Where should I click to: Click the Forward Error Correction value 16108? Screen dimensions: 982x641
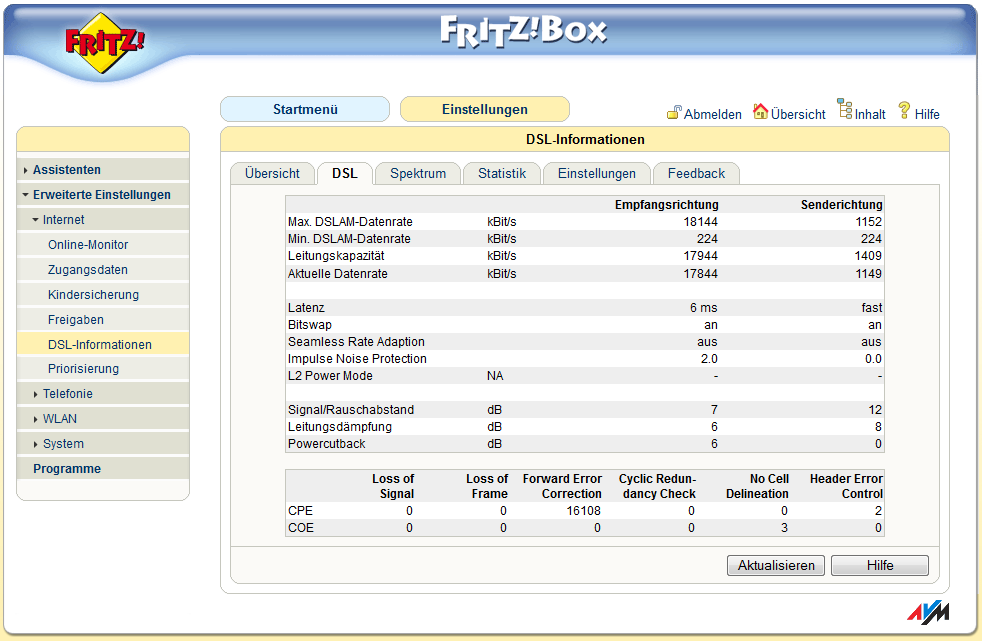pyautogui.click(x=584, y=511)
